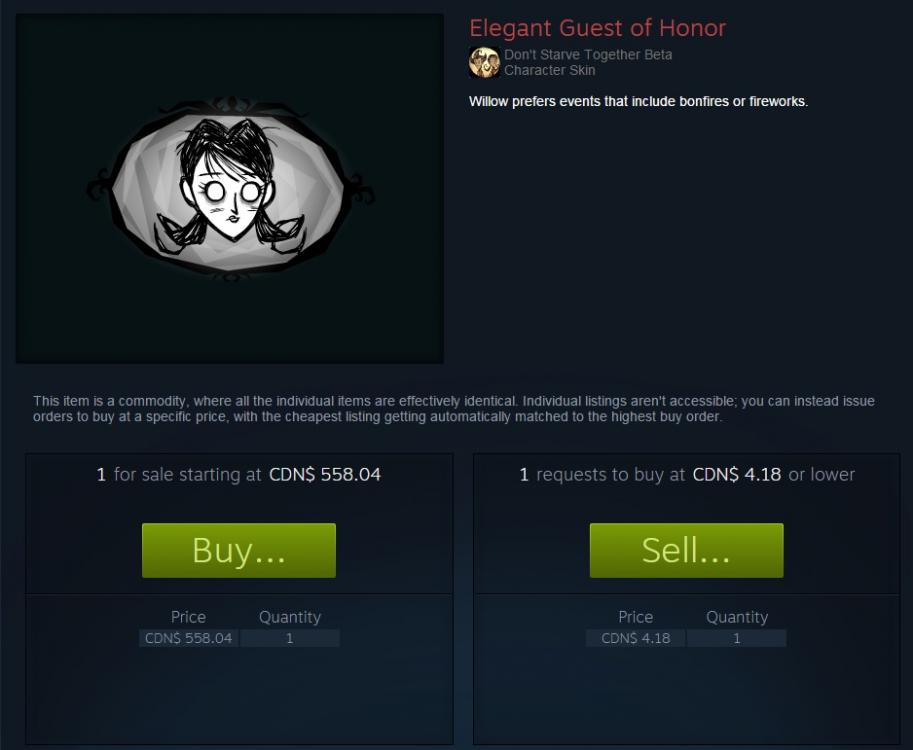The image size is (913, 750).
Task: Click the Character Skin type label
Action: [550, 70]
